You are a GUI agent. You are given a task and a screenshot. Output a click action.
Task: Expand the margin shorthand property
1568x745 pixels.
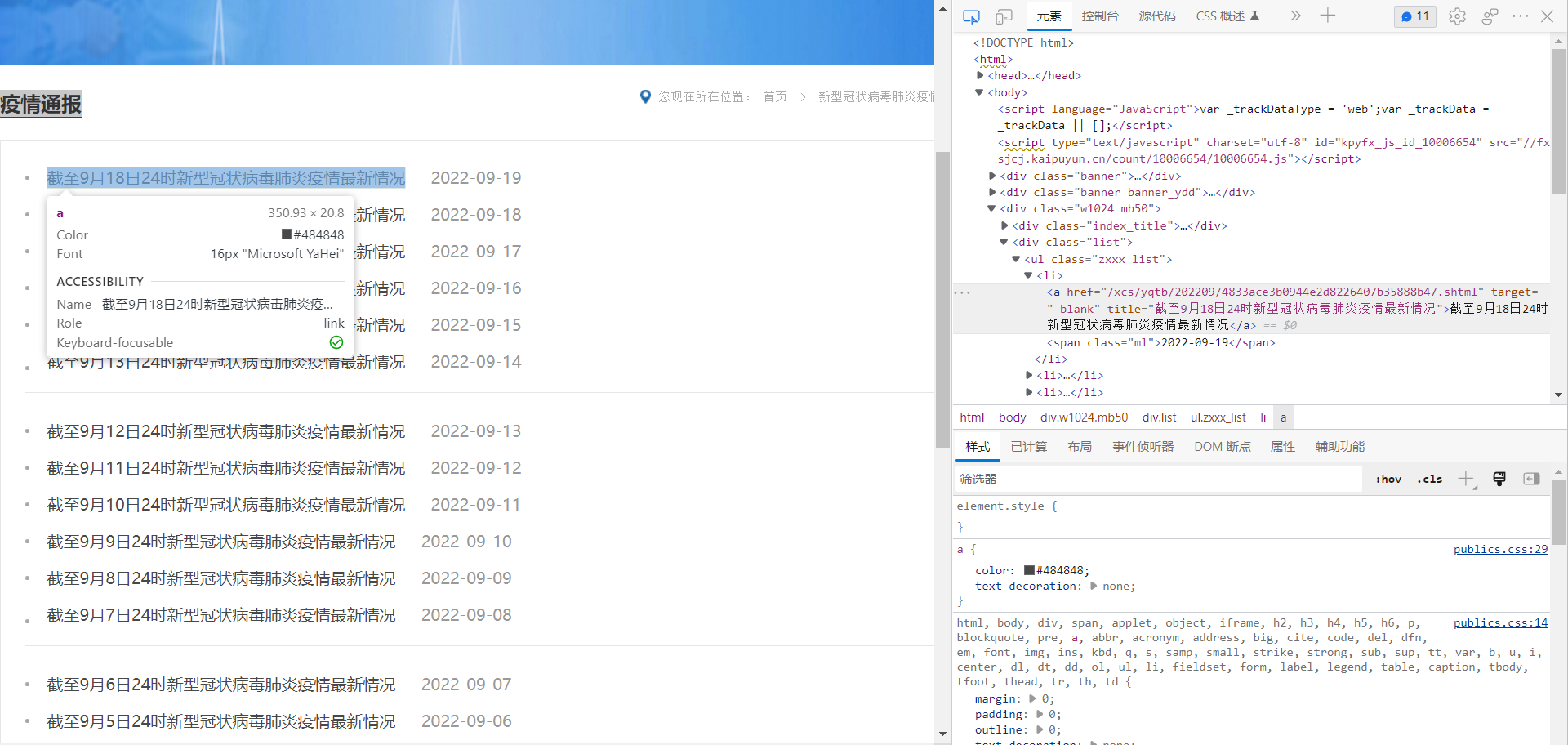coord(1033,698)
